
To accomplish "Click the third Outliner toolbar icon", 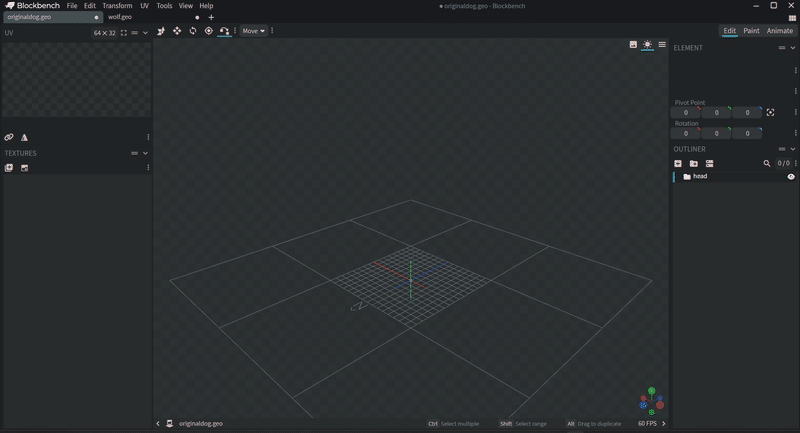I will (710, 164).
